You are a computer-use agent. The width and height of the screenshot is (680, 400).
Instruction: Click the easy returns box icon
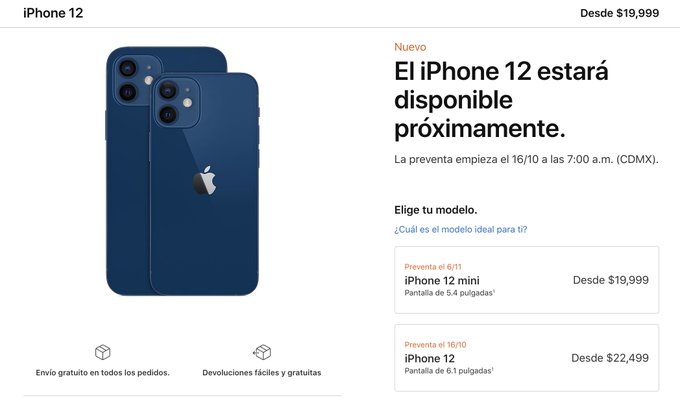click(262, 352)
